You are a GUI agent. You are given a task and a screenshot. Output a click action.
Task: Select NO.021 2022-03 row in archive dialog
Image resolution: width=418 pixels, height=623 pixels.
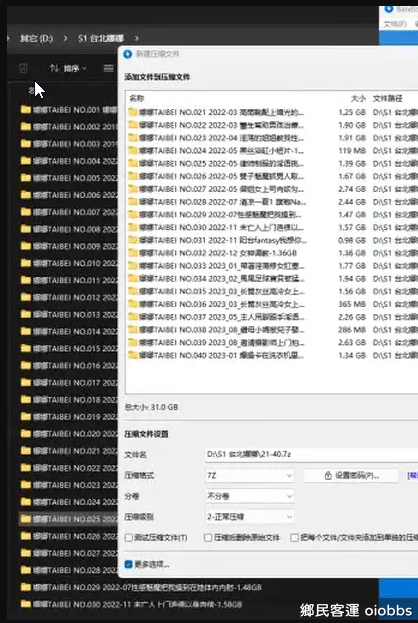pos(272,112)
